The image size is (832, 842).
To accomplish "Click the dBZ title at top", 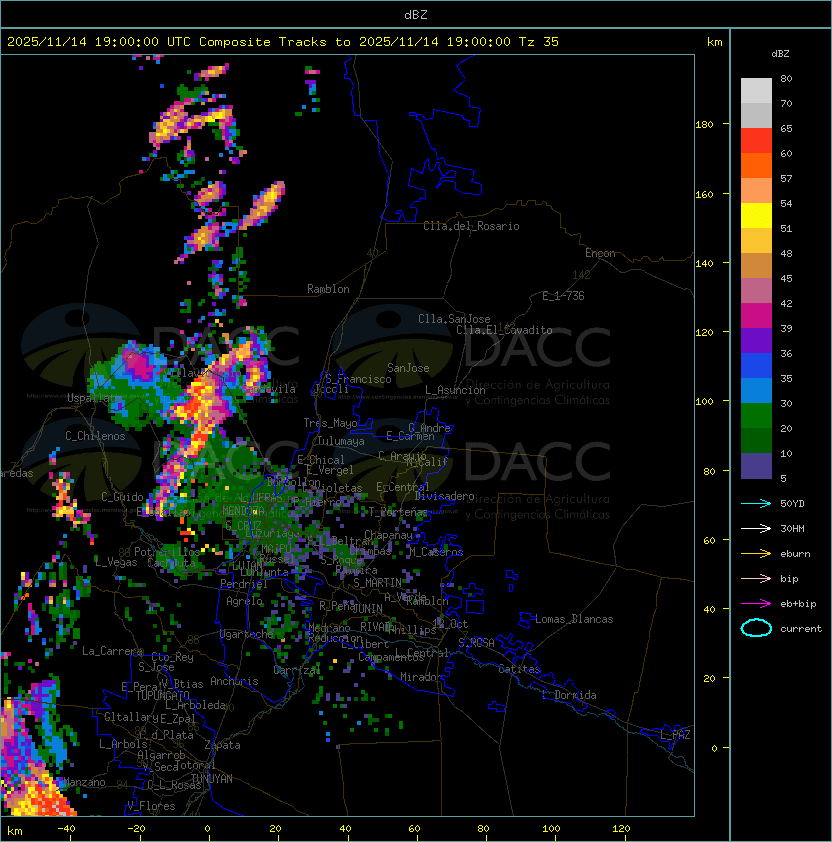I will point(416,14).
